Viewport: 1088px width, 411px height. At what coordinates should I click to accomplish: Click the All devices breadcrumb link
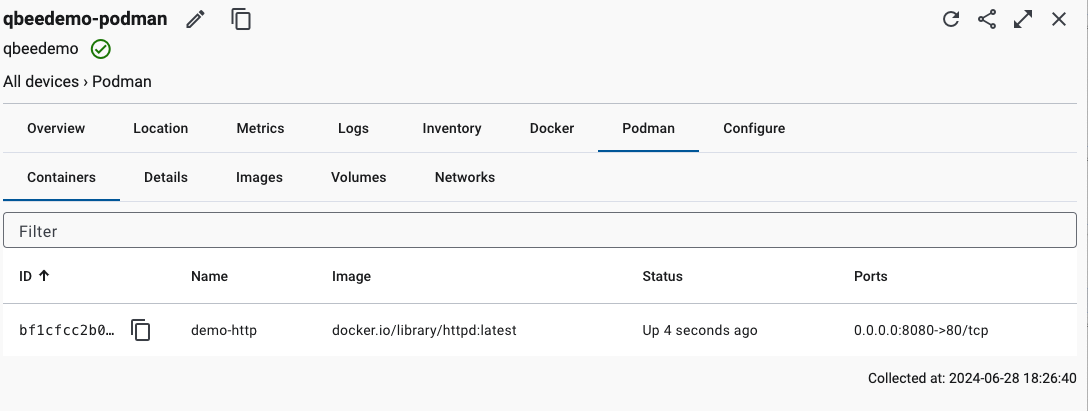coord(41,82)
